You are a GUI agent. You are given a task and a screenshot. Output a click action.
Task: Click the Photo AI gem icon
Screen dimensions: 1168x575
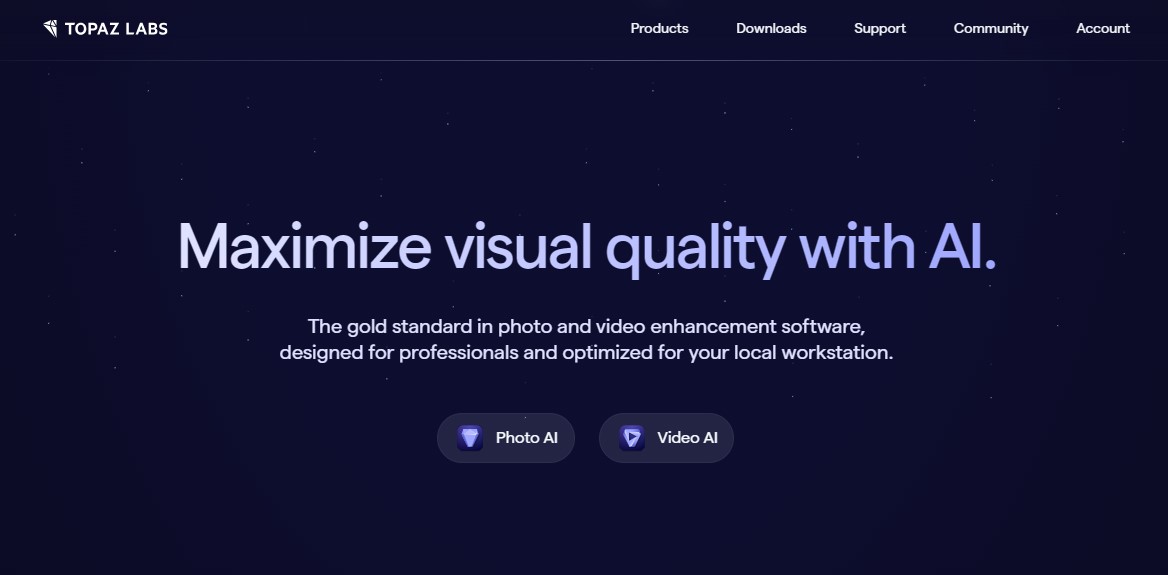point(470,438)
